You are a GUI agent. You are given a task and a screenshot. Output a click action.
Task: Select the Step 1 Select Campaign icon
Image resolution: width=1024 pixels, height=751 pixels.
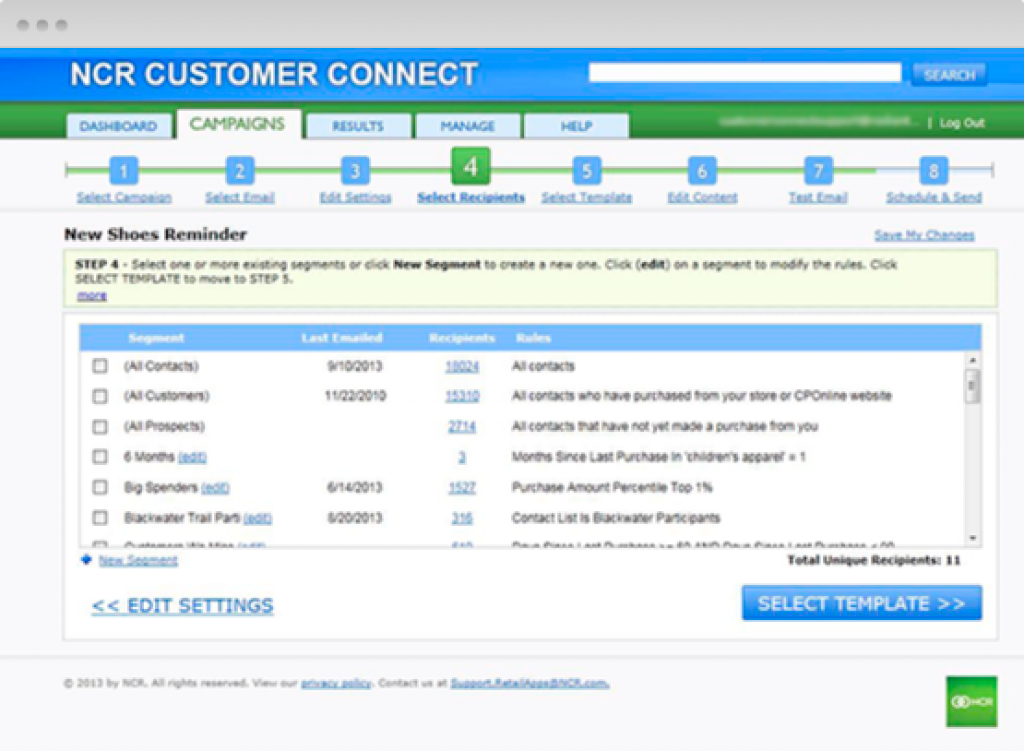pyautogui.click(x=123, y=169)
